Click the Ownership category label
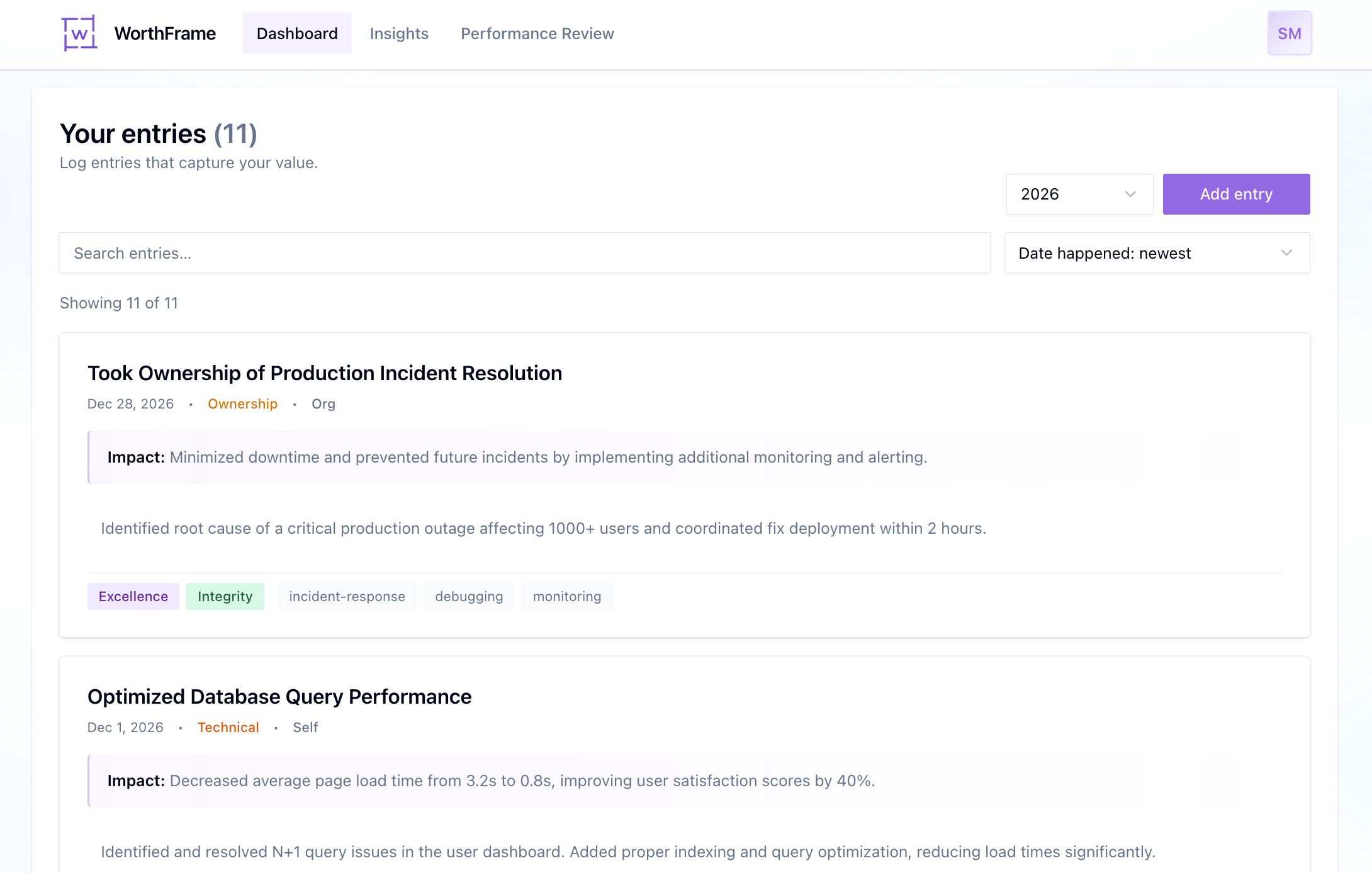Screen dimensions: 1372x873 [242, 403]
